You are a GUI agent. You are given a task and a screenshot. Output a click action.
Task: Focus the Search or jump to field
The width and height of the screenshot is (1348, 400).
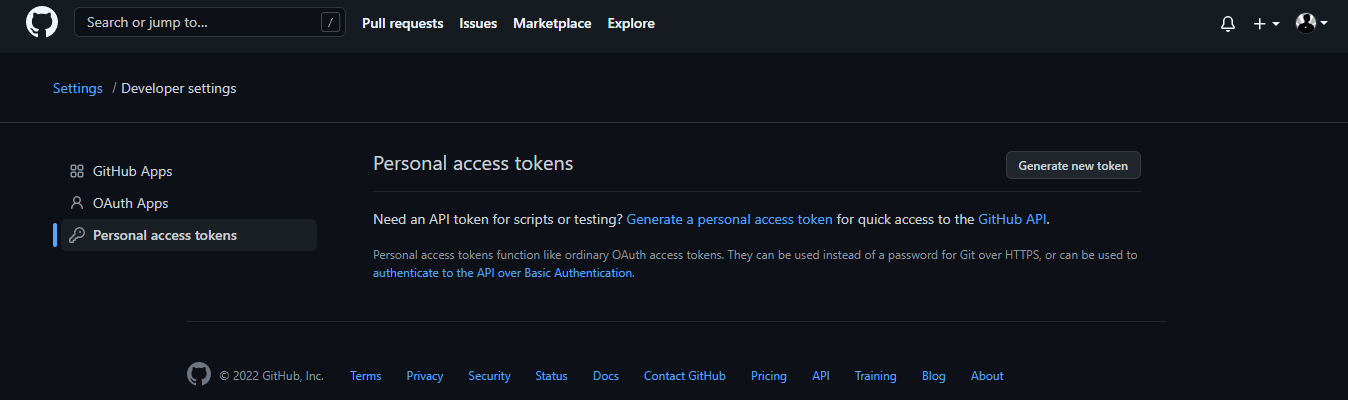(210, 22)
